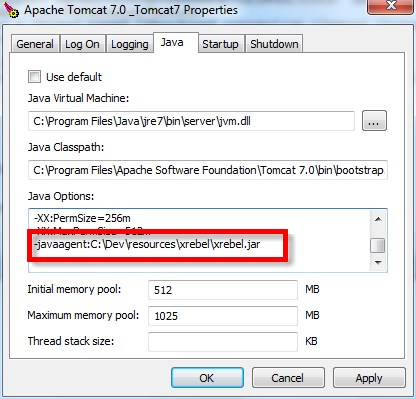Switch to the Startup tab
This screenshot has height=399, width=416.
[220, 44]
